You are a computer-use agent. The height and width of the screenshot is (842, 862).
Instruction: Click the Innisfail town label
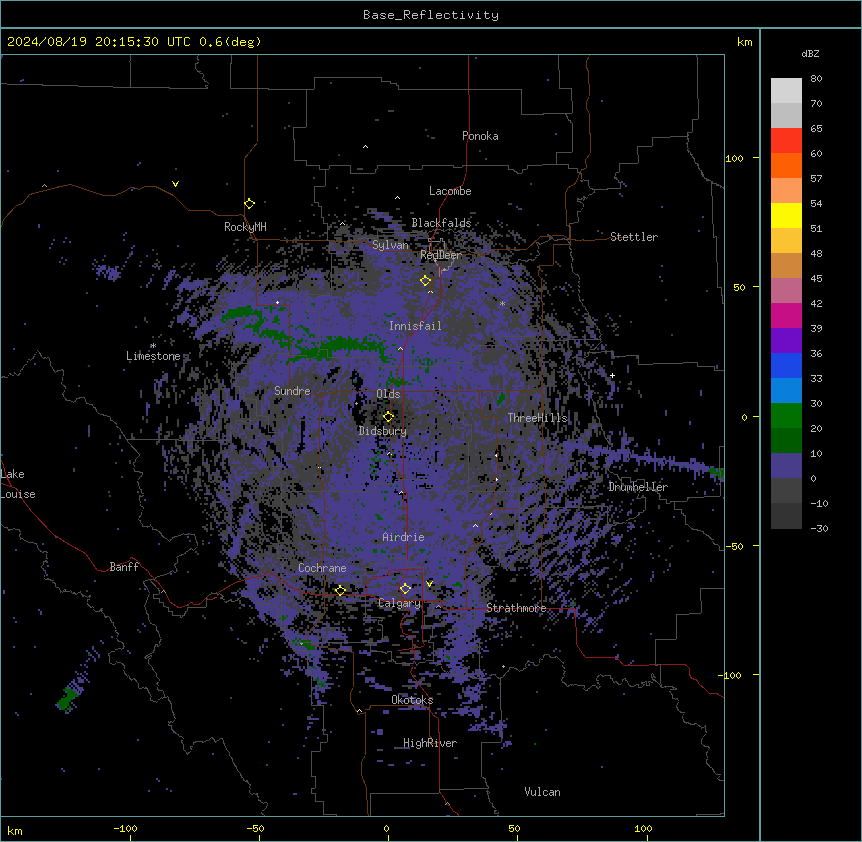tap(415, 326)
